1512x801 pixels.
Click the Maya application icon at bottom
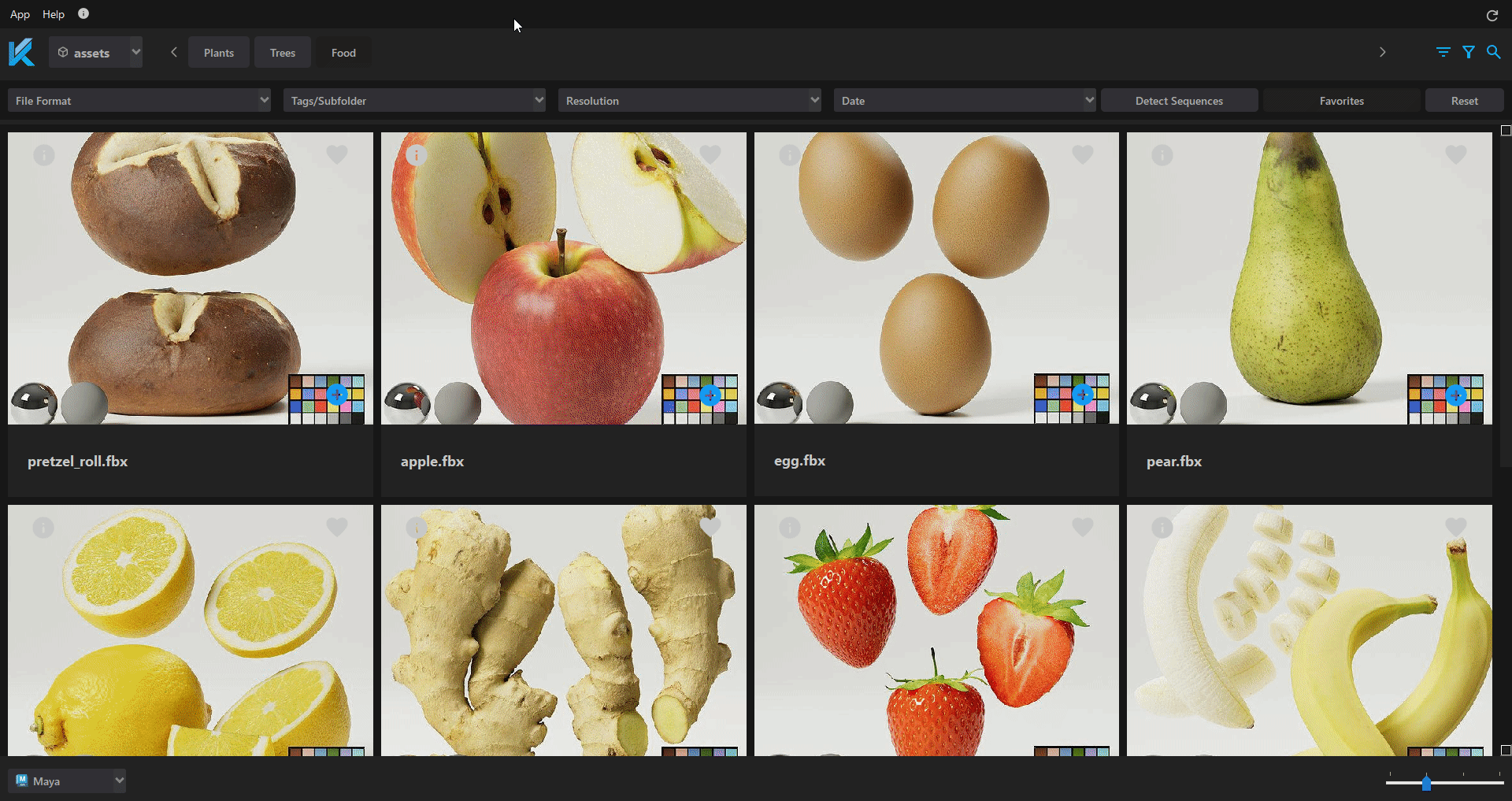[21, 781]
